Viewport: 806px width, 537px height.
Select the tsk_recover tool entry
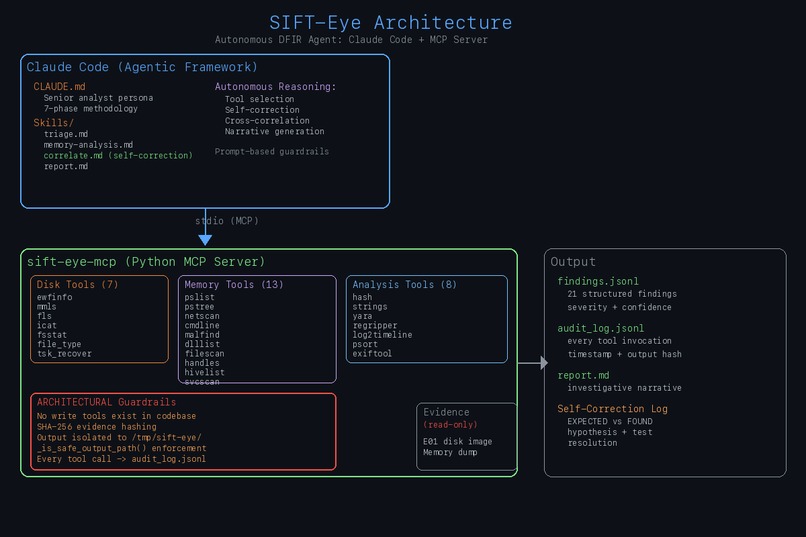click(64, 354)
